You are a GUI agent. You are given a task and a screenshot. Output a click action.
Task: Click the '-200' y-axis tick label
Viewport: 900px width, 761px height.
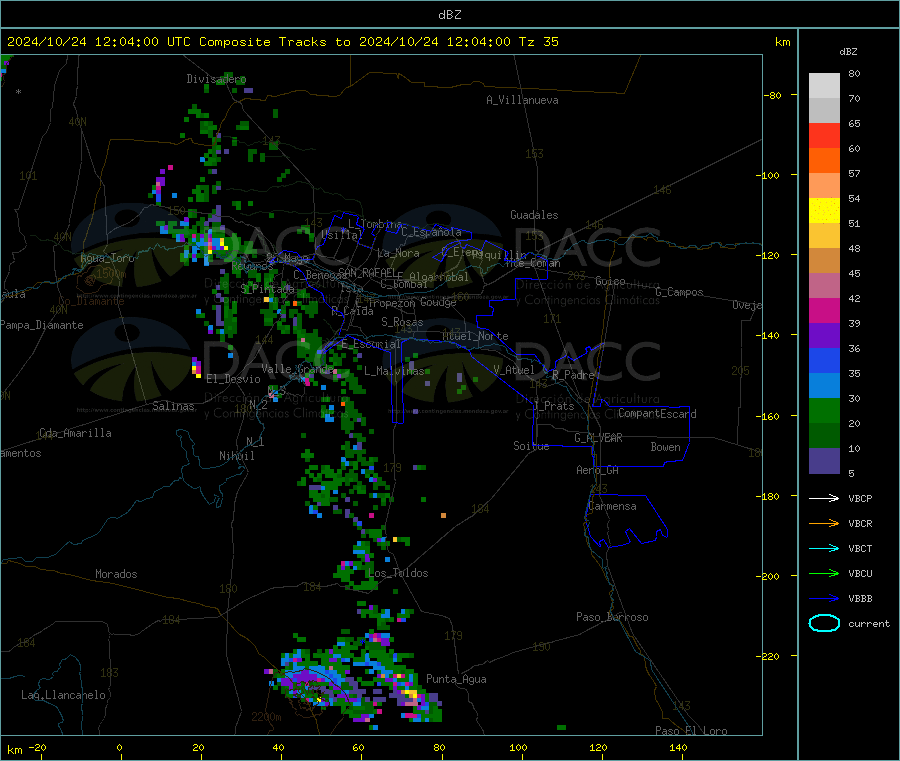click(x=768, y=576)
